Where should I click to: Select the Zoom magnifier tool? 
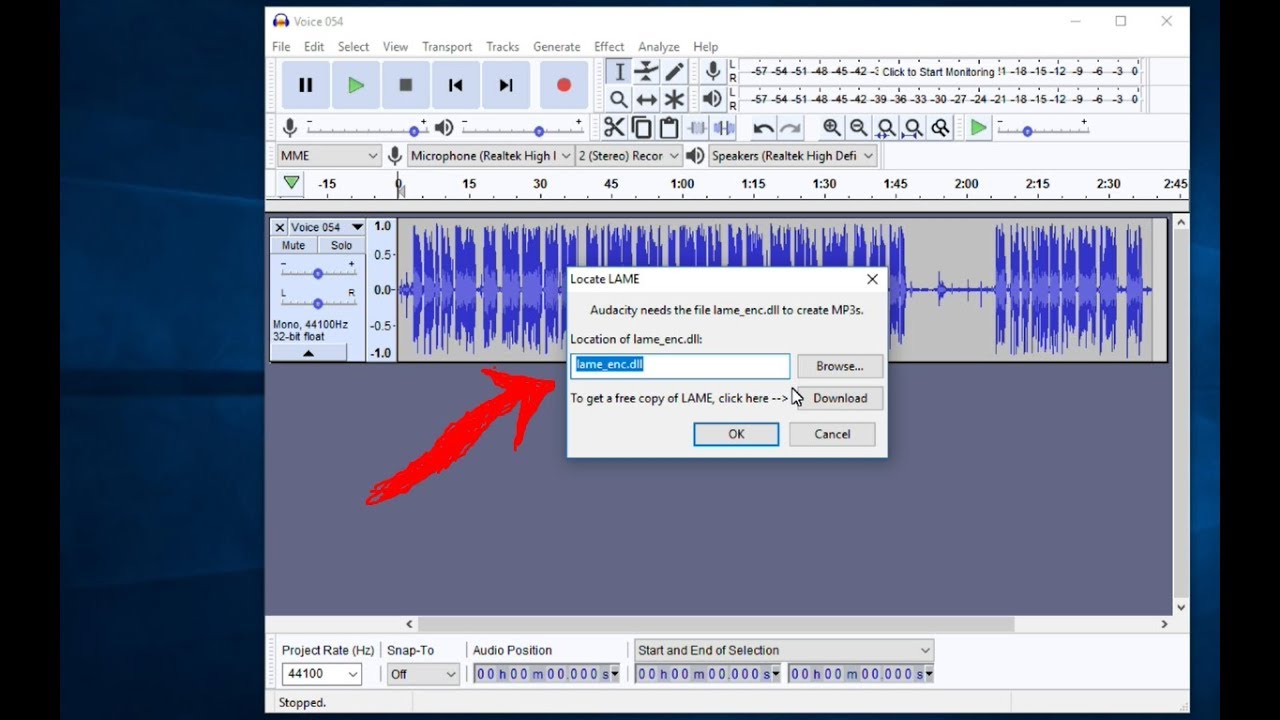(x=619, y=99)
